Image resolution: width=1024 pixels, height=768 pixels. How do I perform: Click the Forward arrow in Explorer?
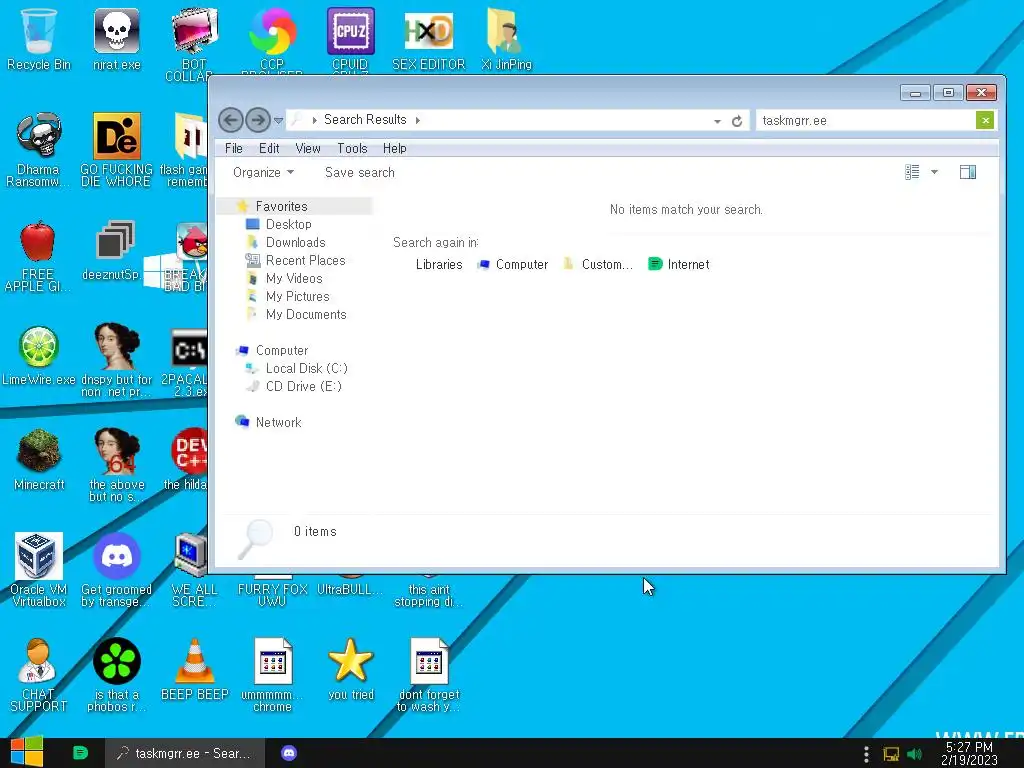[258, 120]
